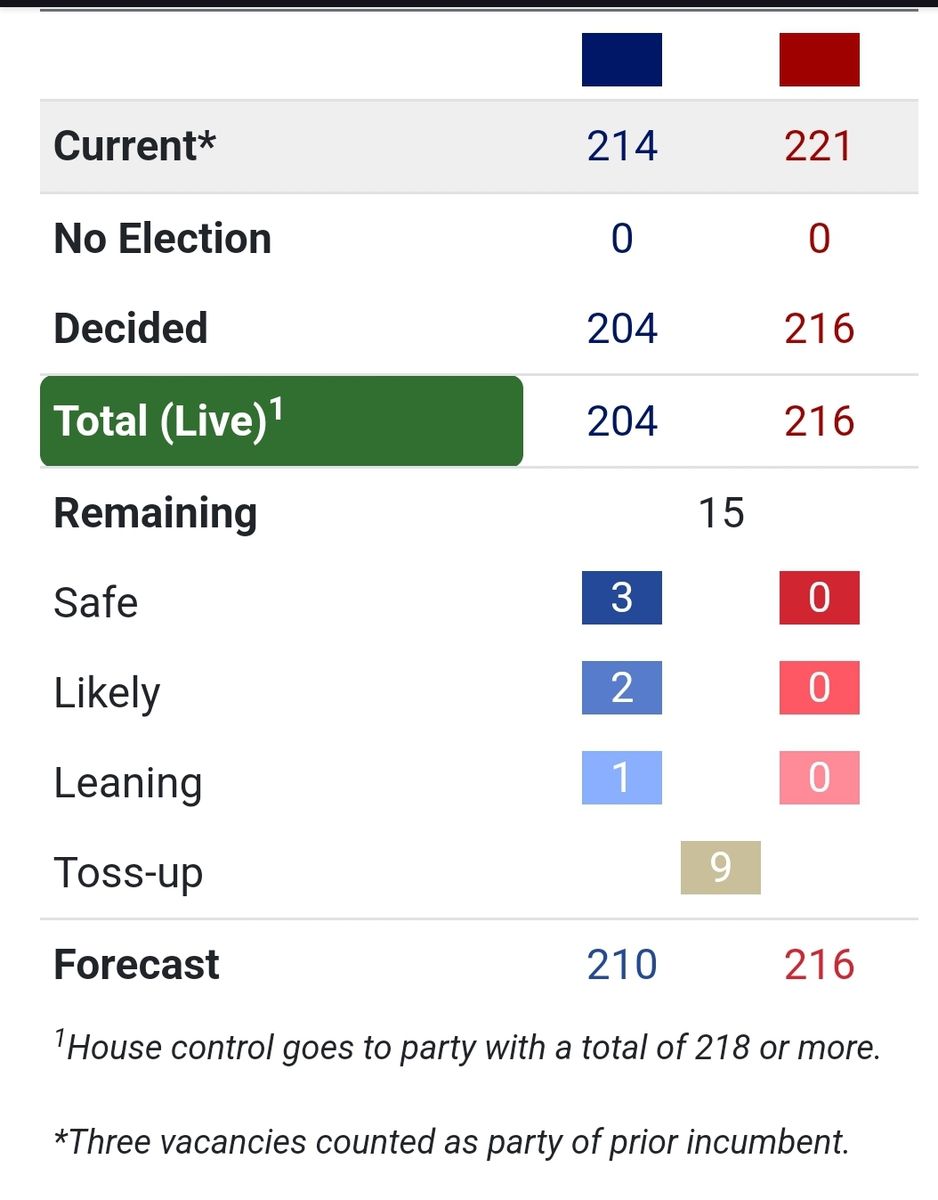The height and width of the screenshot is (1200, 938).
Task: Select the pink Leaning box showing 0
Action: tap(819, 778)
